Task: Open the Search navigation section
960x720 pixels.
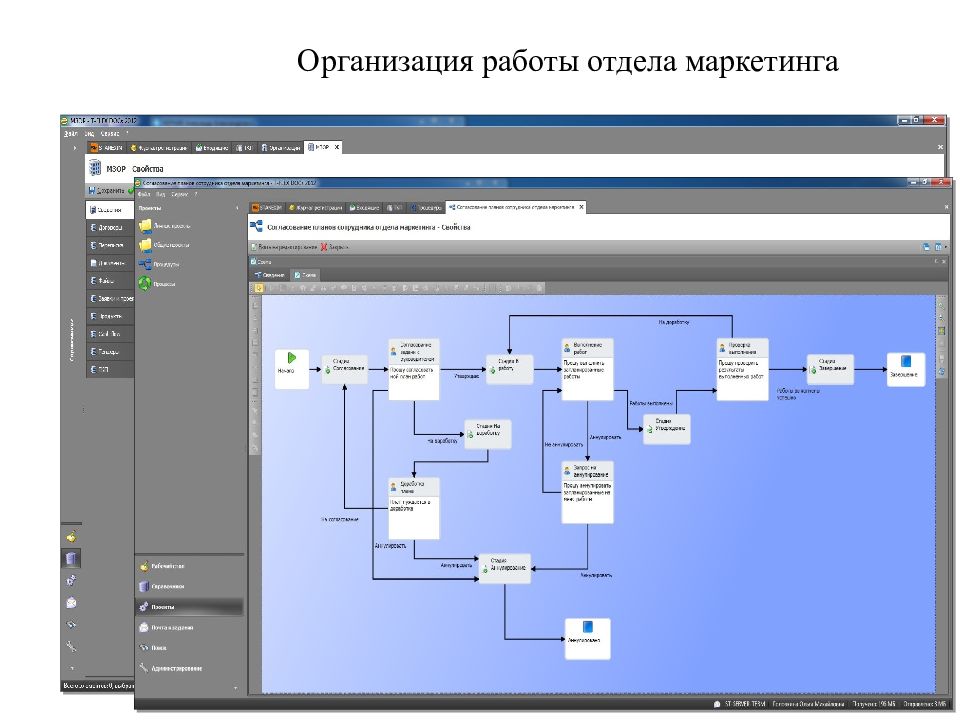Action: tap(189, 648)
